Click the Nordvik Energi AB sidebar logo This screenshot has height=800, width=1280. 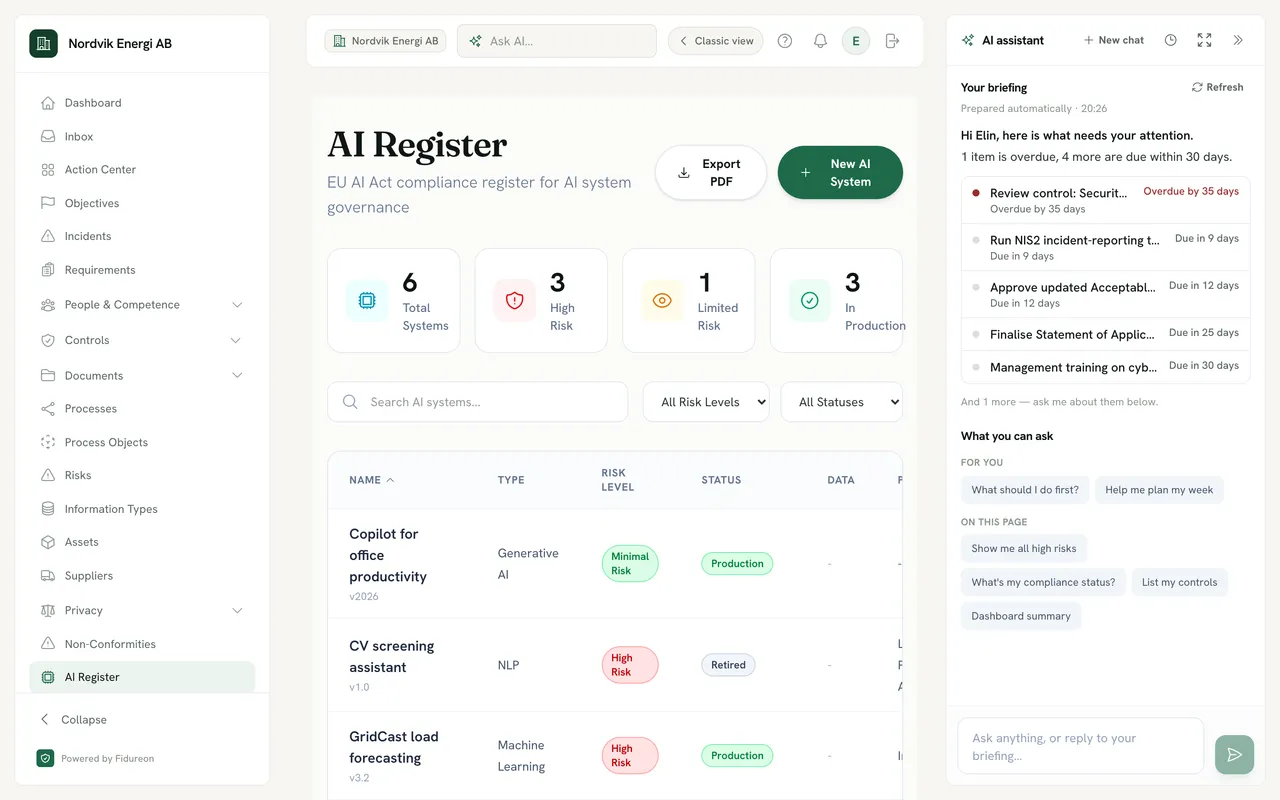point(44,43)
